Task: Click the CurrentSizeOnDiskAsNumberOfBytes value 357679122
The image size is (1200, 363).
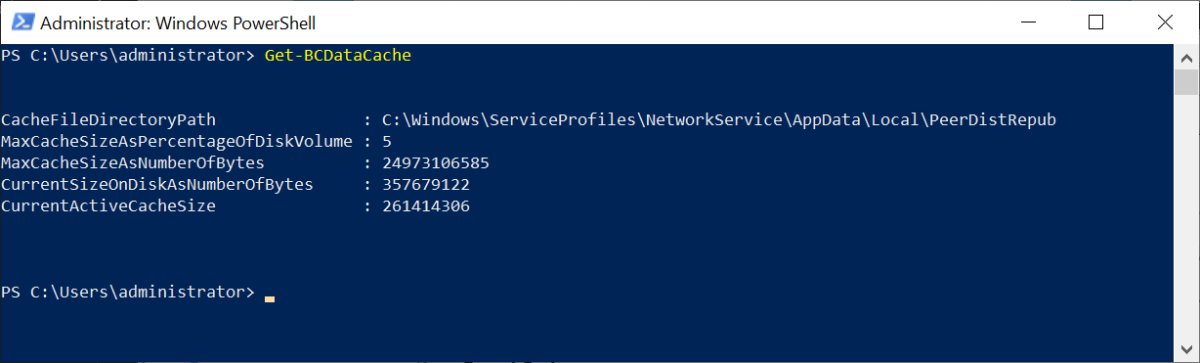Action: 426,185
